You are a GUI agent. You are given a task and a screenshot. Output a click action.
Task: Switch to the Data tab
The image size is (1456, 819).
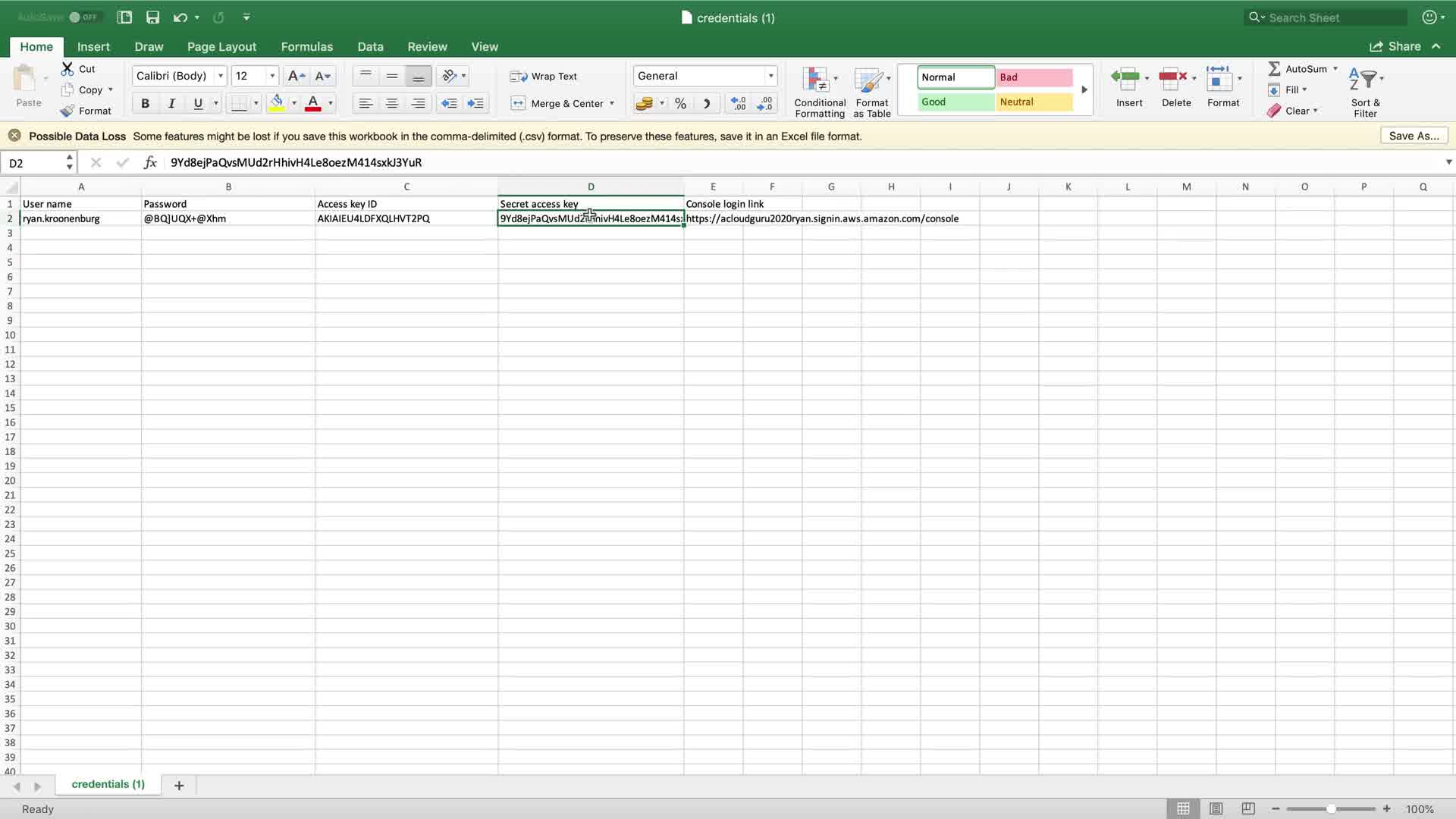click(x=370, y=46)
